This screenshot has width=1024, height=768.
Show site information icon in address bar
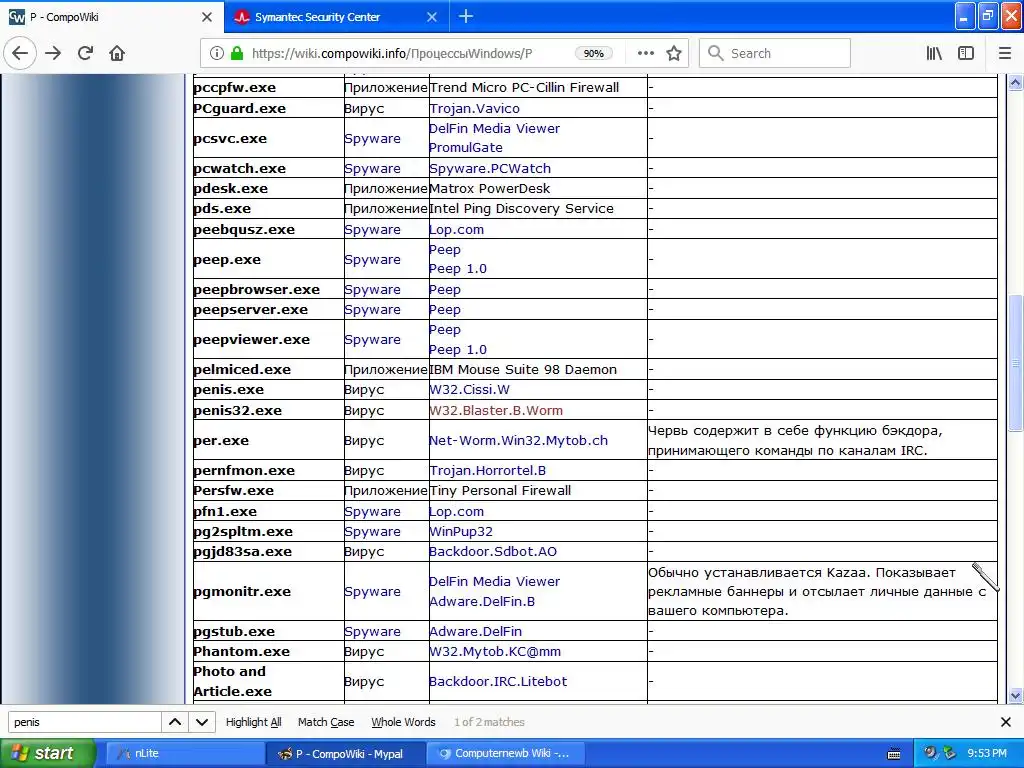pyautogui.click(x=217, y=53)
